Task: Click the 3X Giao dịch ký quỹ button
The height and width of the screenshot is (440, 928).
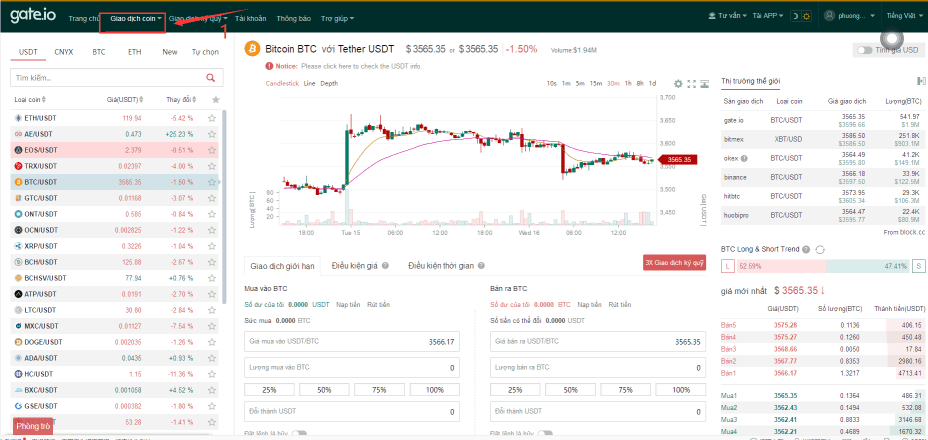Action: pyautogui.click(x=675, y=262)
